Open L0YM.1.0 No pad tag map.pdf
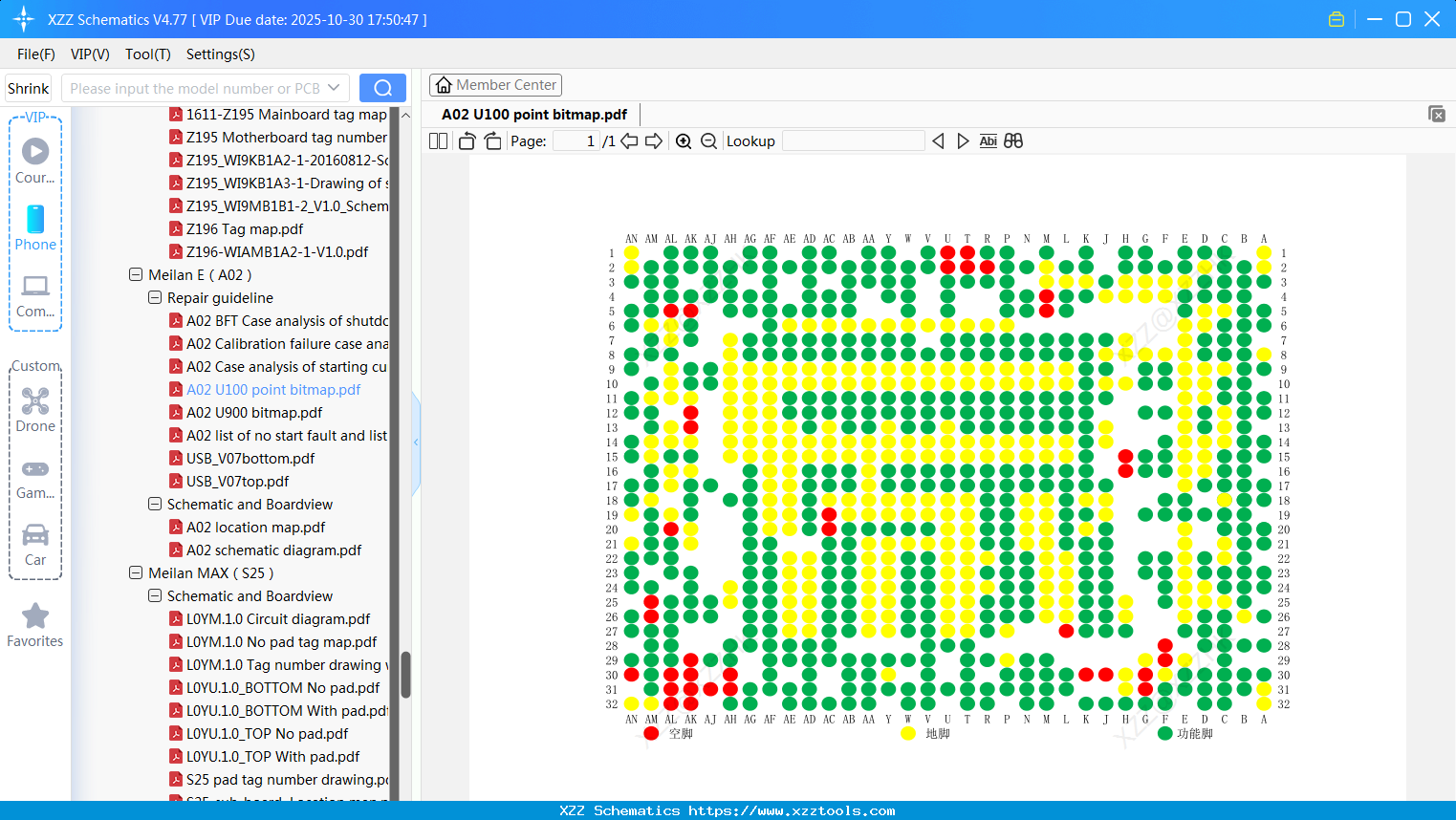 (x=281, y=642)
